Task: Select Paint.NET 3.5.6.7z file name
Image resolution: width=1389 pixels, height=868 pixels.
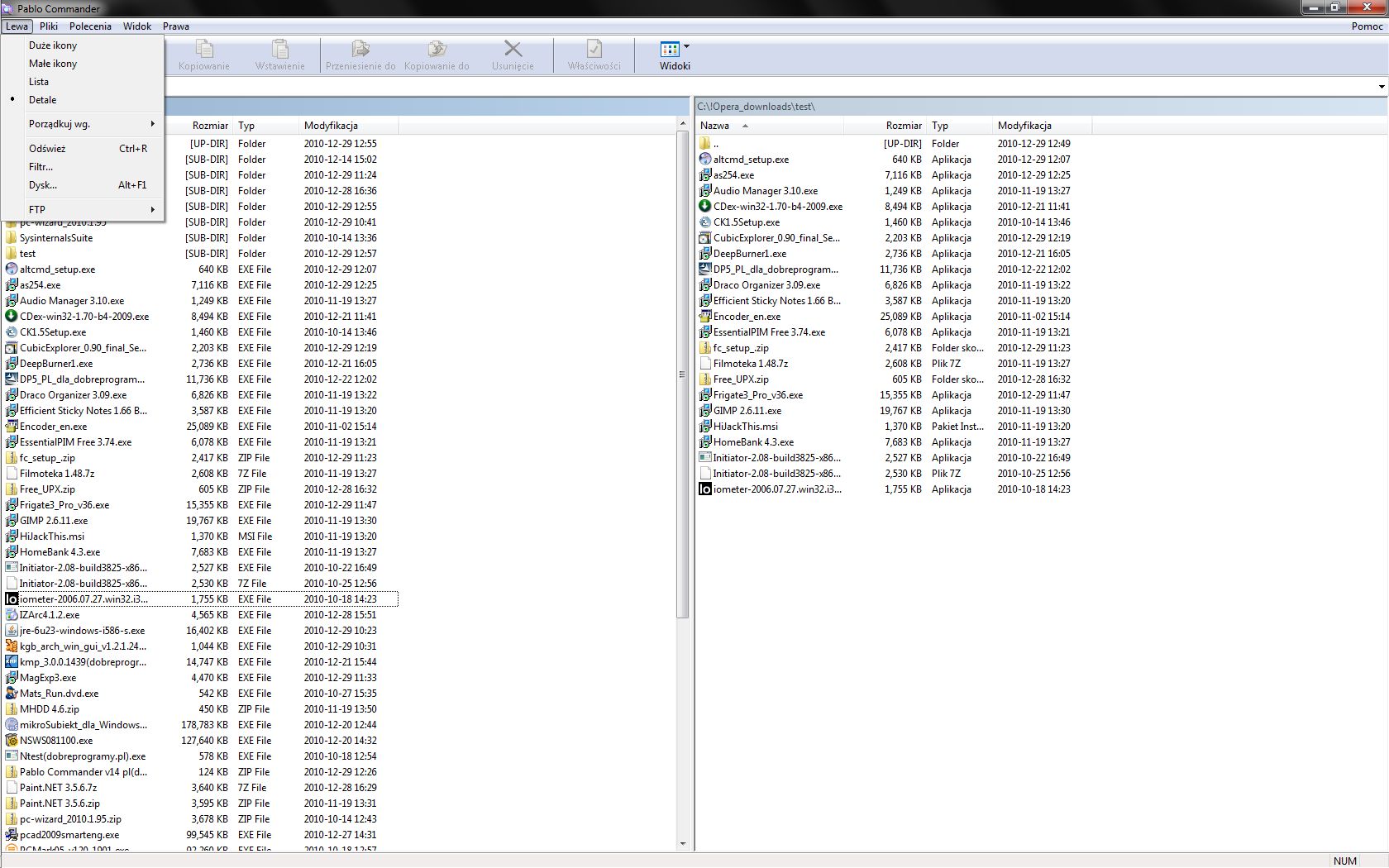Action: (x=58, y=788)
